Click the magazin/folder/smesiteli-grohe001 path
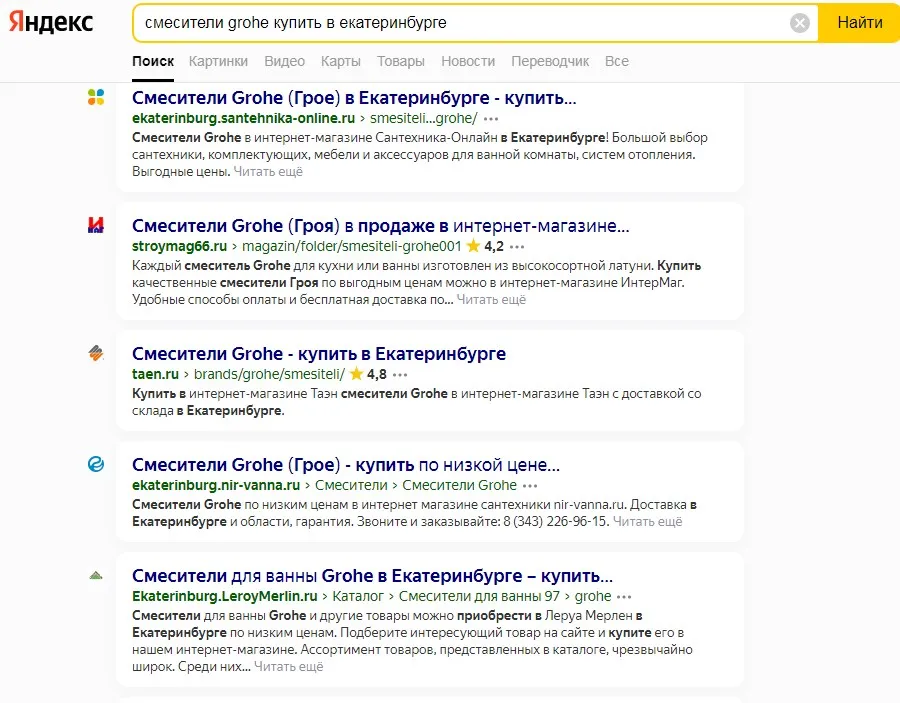The height and width of the screenshot is (703, 900). point(352,246)
